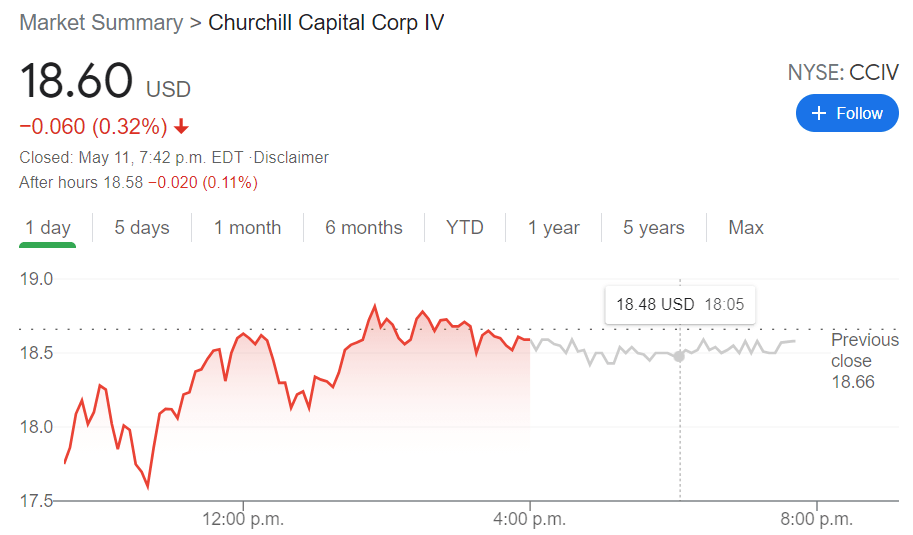Click the 4:00 p.m. axis label
Image resolution: width=913 pixels, height=535 pixels.
pyautogui.click(x=530, y=519)
